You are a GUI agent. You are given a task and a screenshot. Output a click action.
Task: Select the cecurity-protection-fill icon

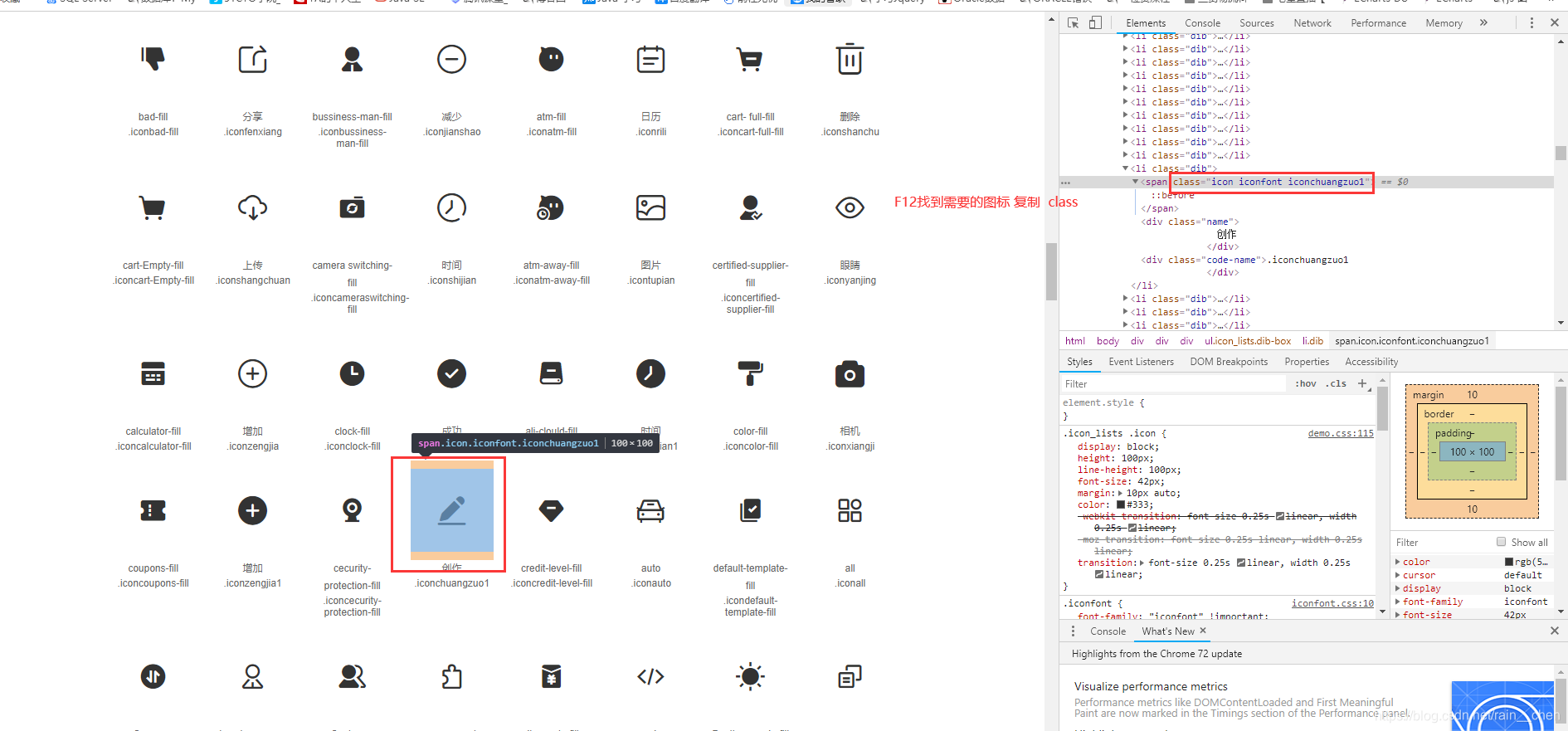point(352,510)
